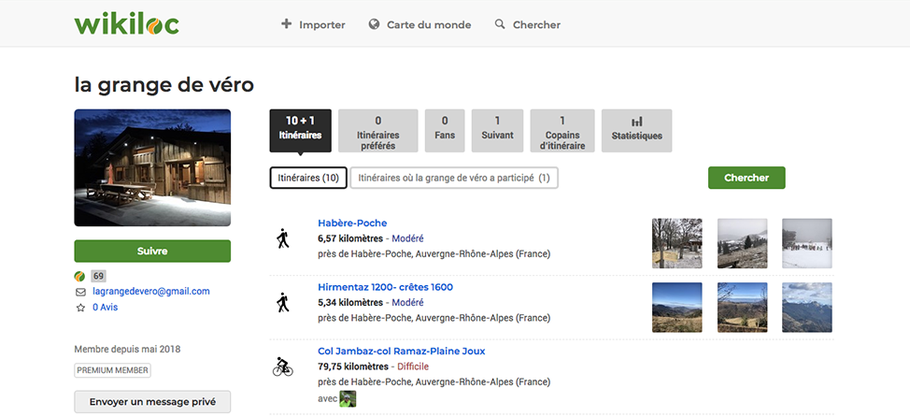Select Itinéraires où la grange de véro a participé
The height and width of the screenshot is (417, 910).
pyautogui.click(x=454, y=178)
